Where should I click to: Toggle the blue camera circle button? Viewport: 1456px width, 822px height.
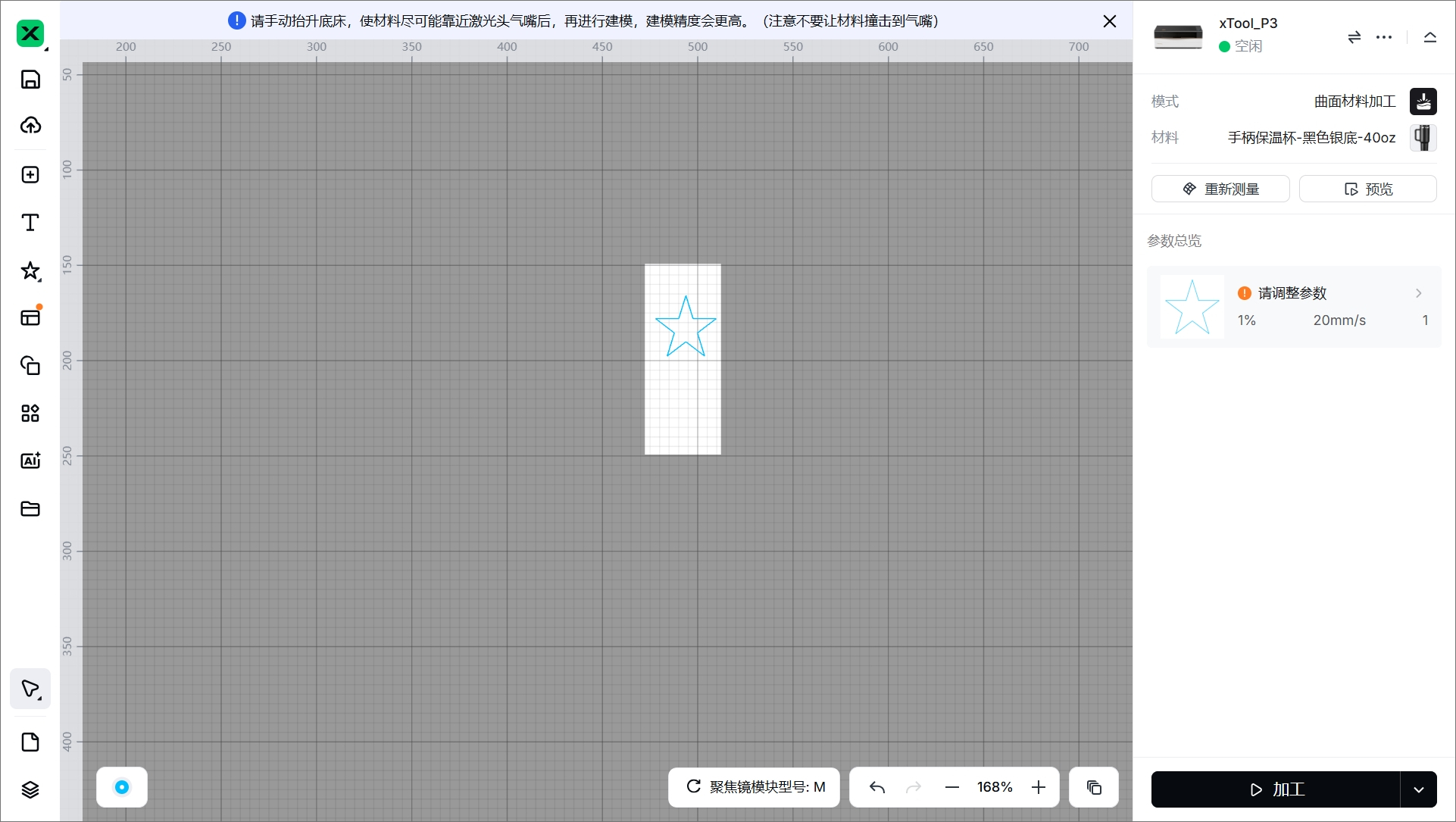point(122,787)
